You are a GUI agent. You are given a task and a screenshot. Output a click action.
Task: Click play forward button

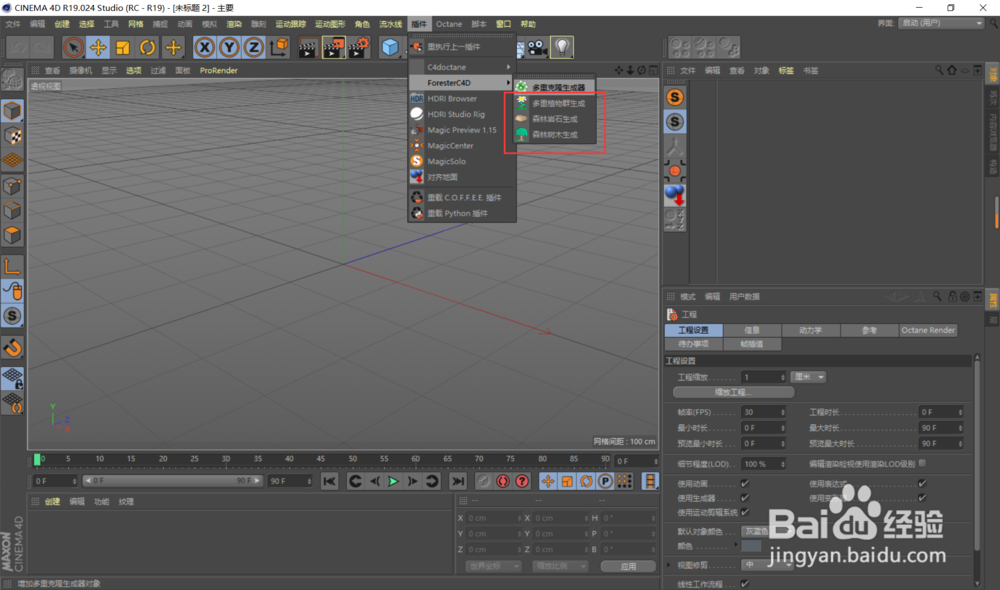393,482
